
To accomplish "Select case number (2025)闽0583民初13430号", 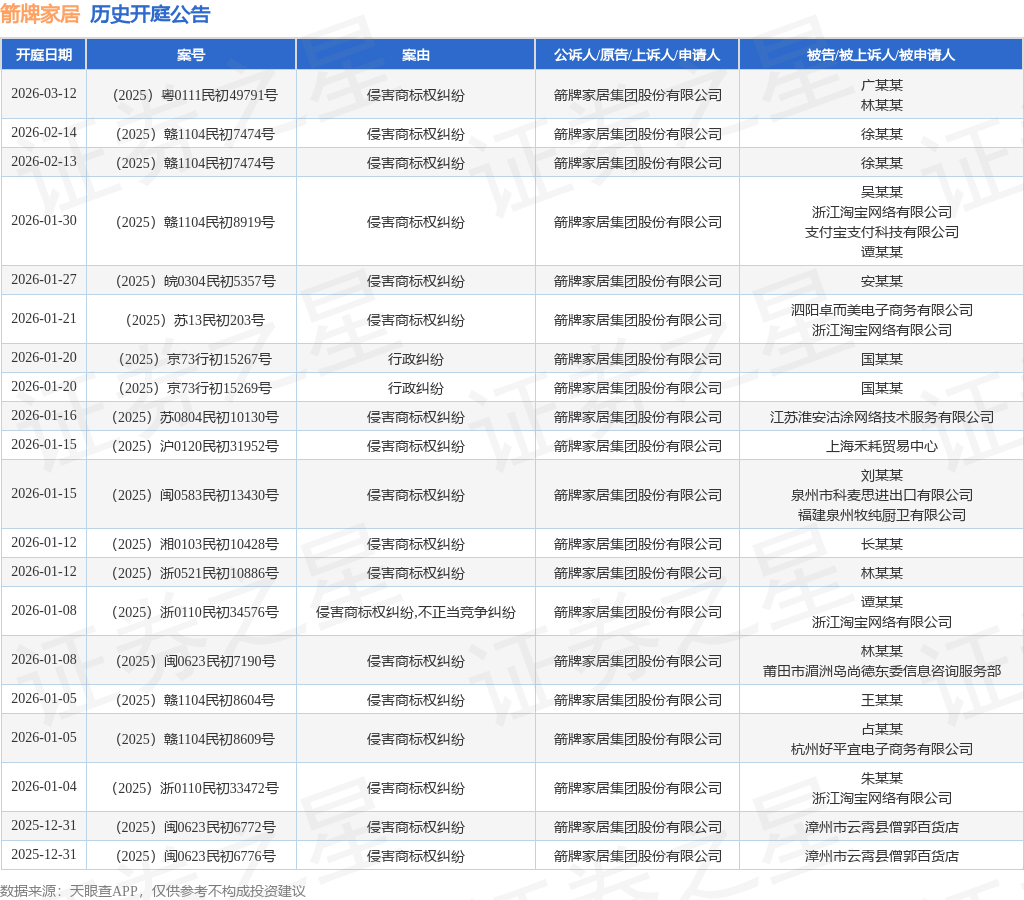I will [x=195, y=495].
